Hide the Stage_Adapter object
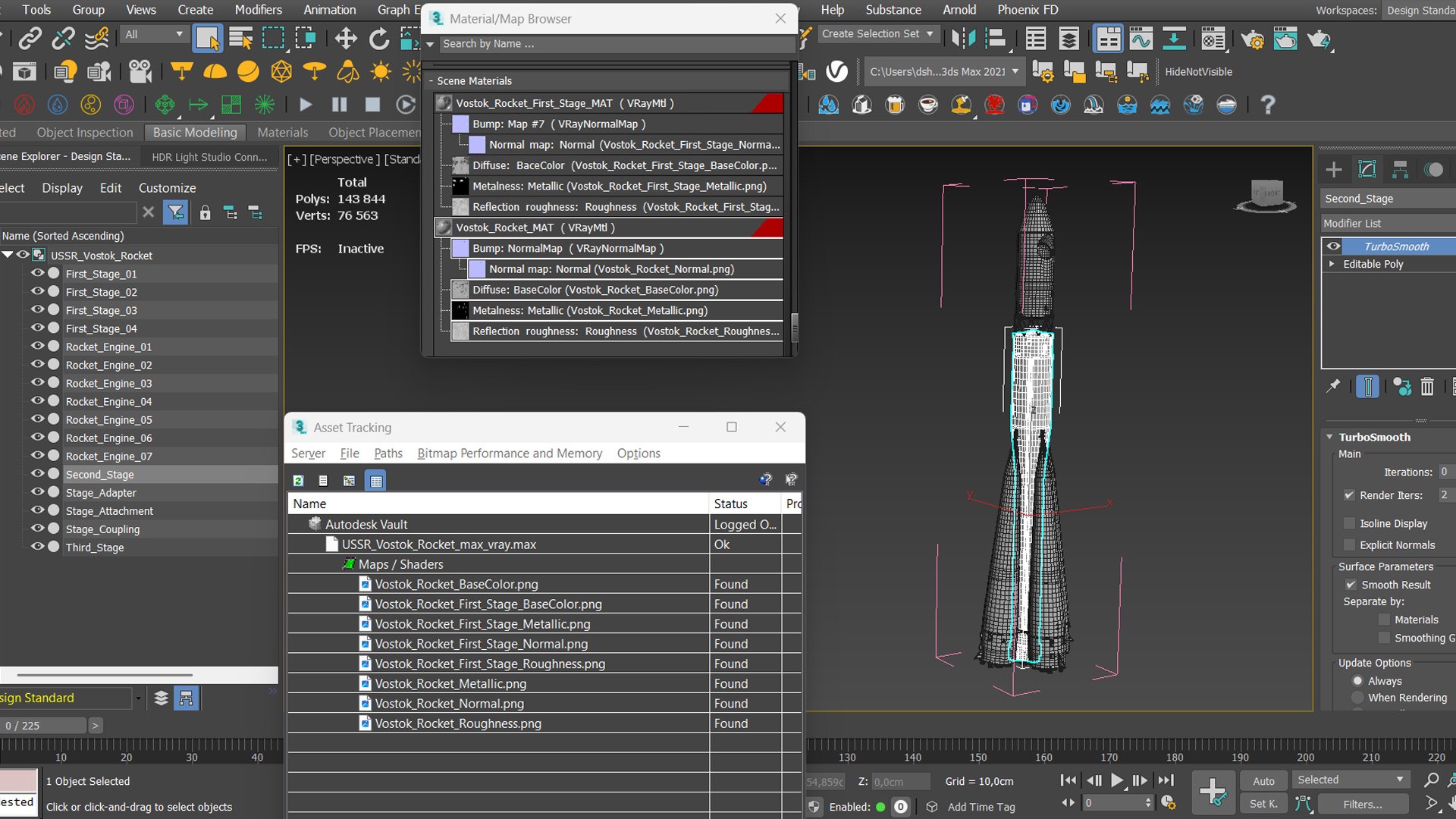The image size is (1456, 819). tap(37, 492)
